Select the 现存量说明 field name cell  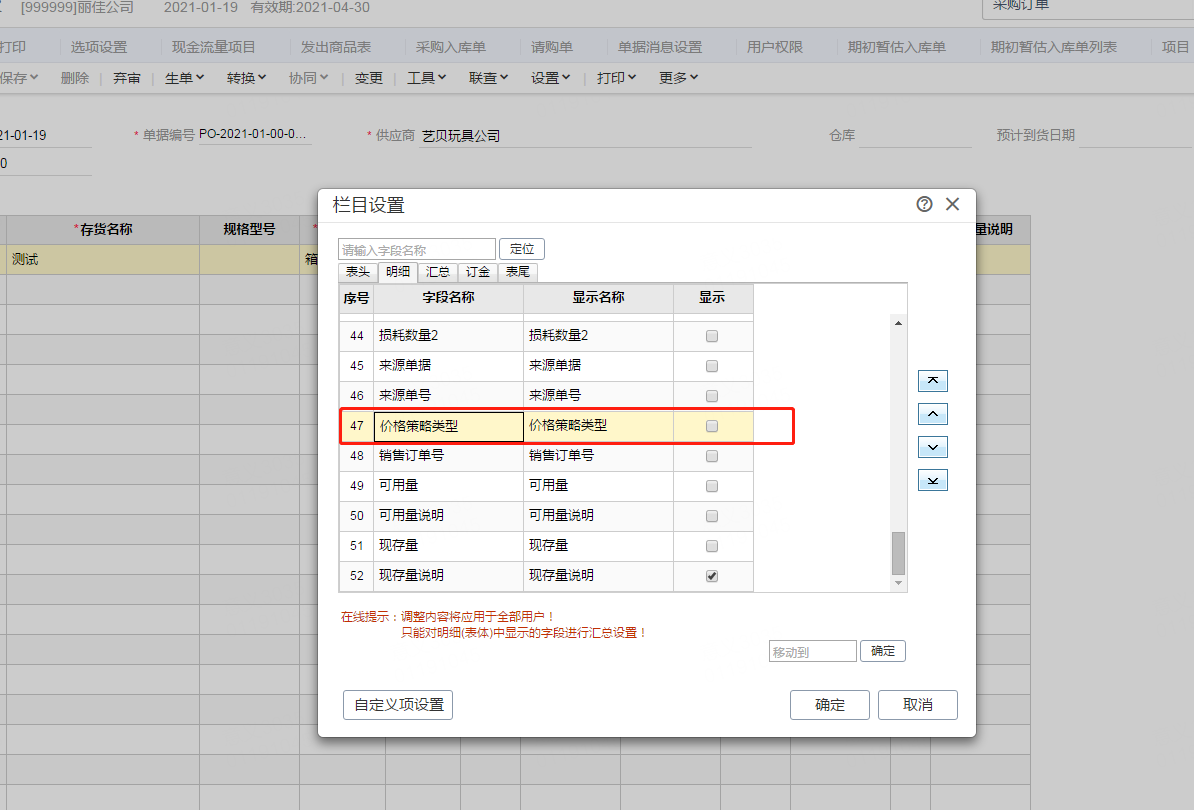point(449,576)
